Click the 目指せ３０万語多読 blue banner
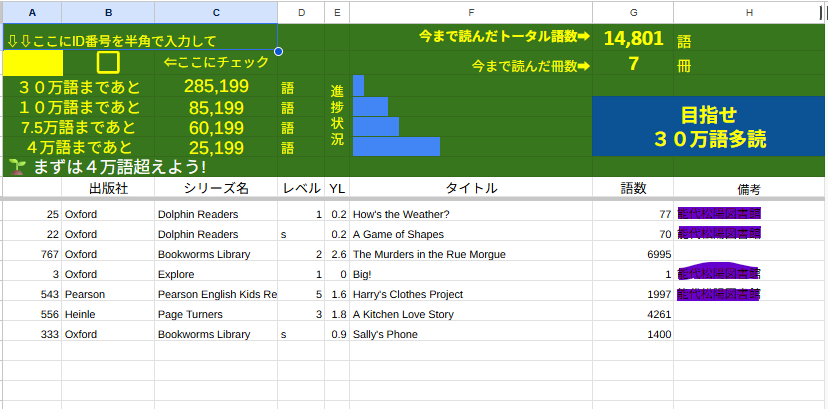 pos(709,126)
